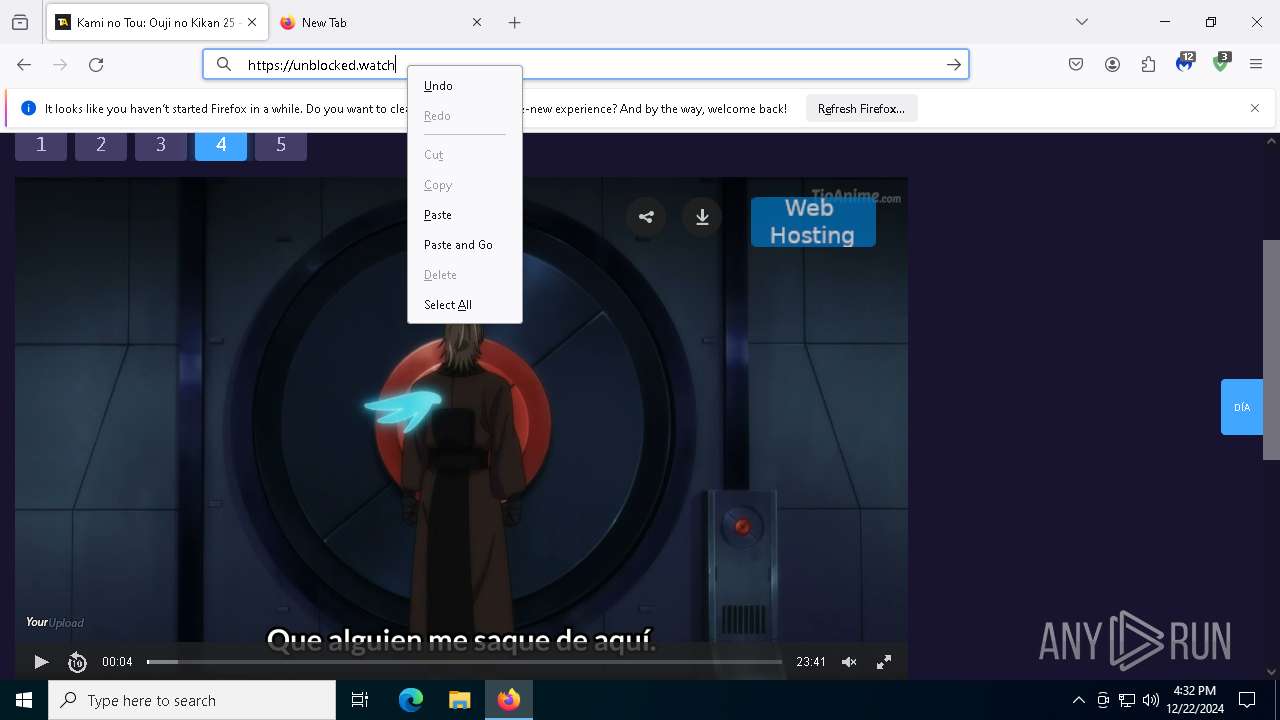The width and height of the screenshot is (1280, 720).
Task: Click the Web Hosting ad banner
Action: [x=813, y=222]
